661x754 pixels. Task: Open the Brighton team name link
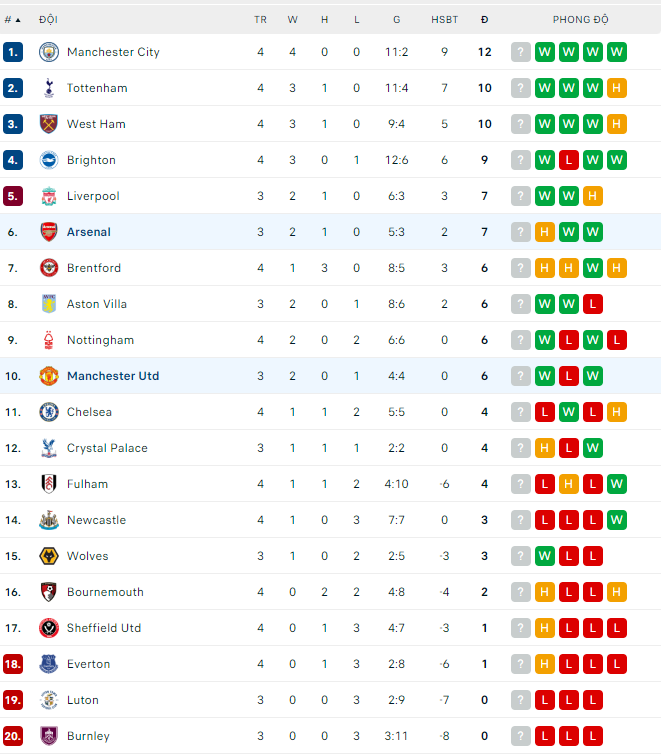[91, 160]
